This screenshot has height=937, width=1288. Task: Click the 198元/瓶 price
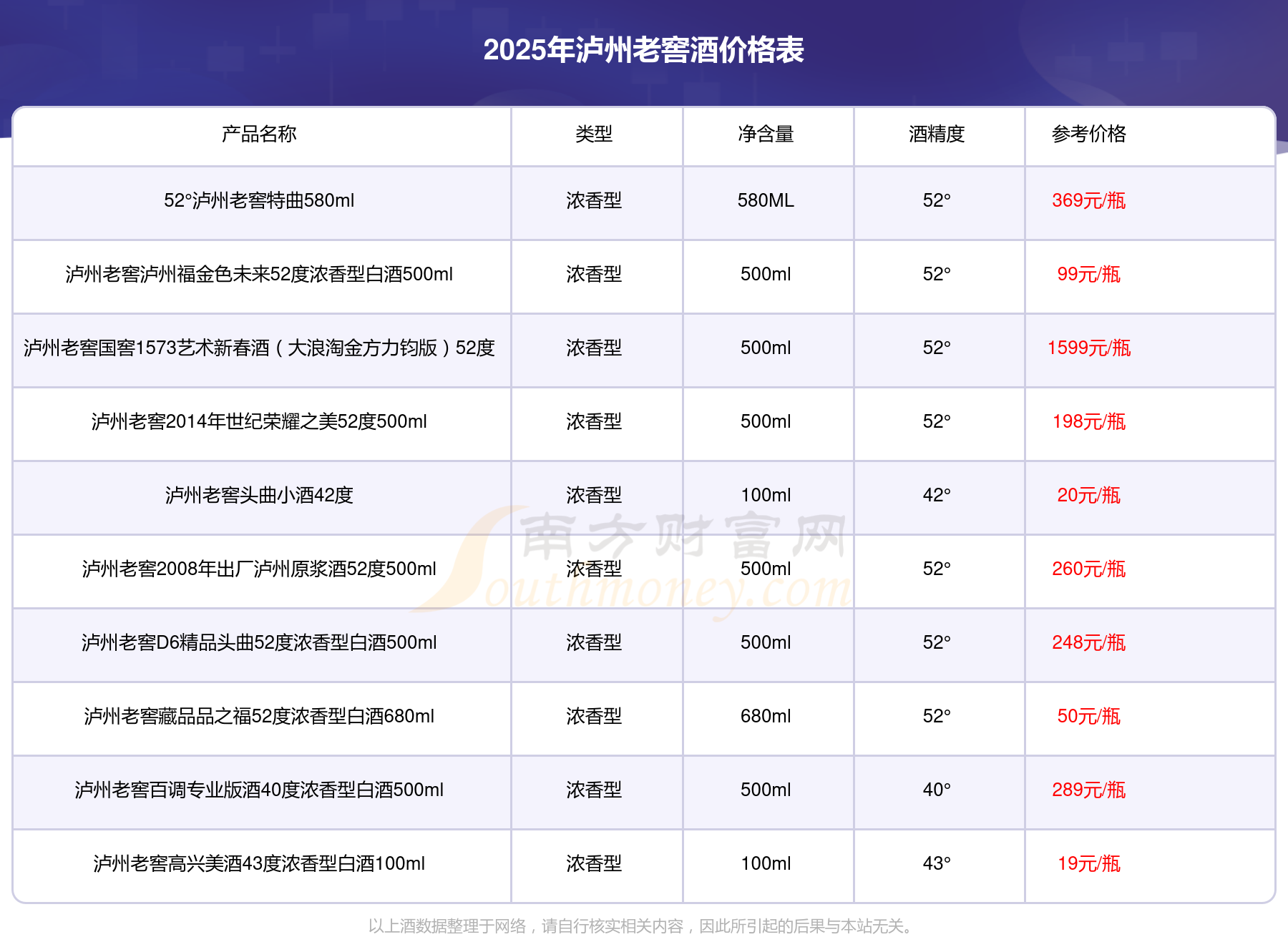[x=1089, y=421]
